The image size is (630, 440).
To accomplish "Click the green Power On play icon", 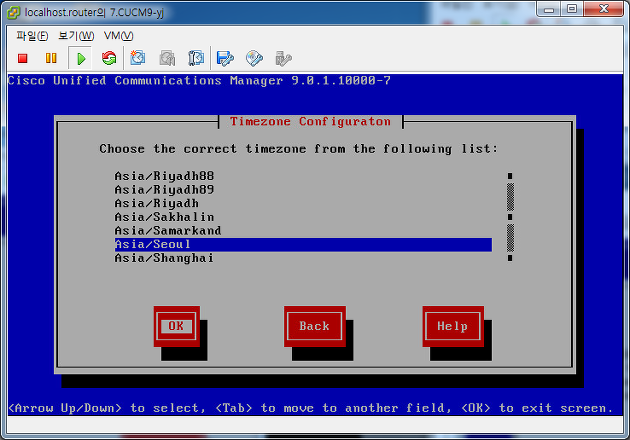I will [81, 59].
